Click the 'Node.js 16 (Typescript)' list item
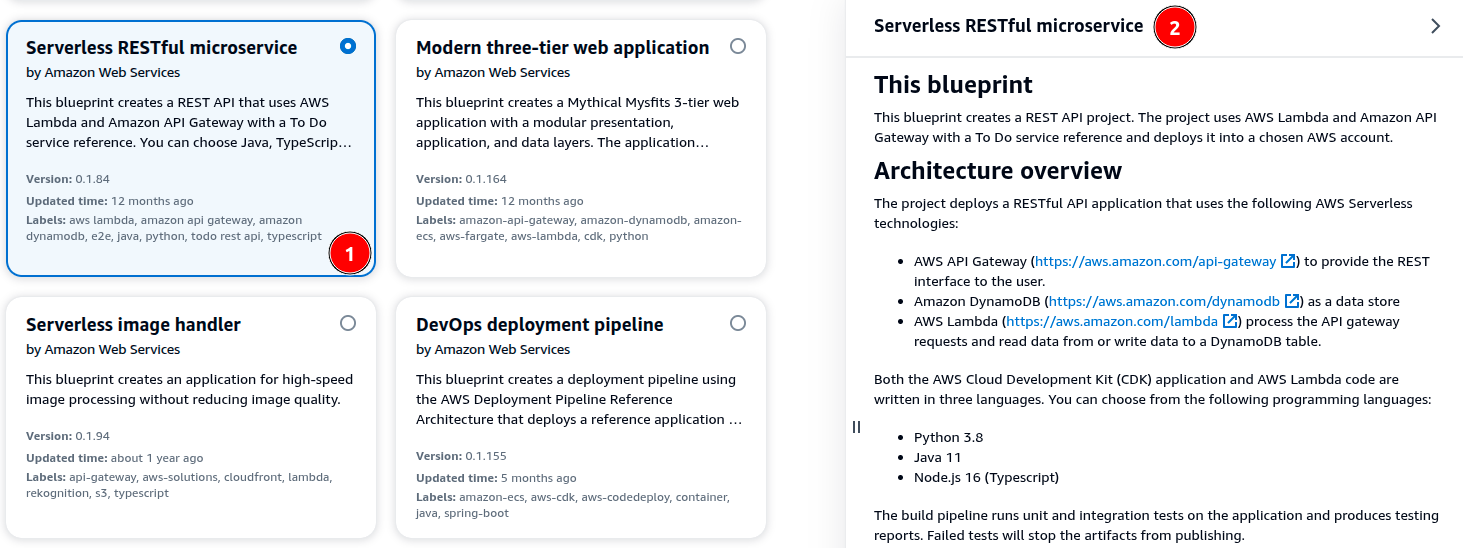 pos(986,477)
